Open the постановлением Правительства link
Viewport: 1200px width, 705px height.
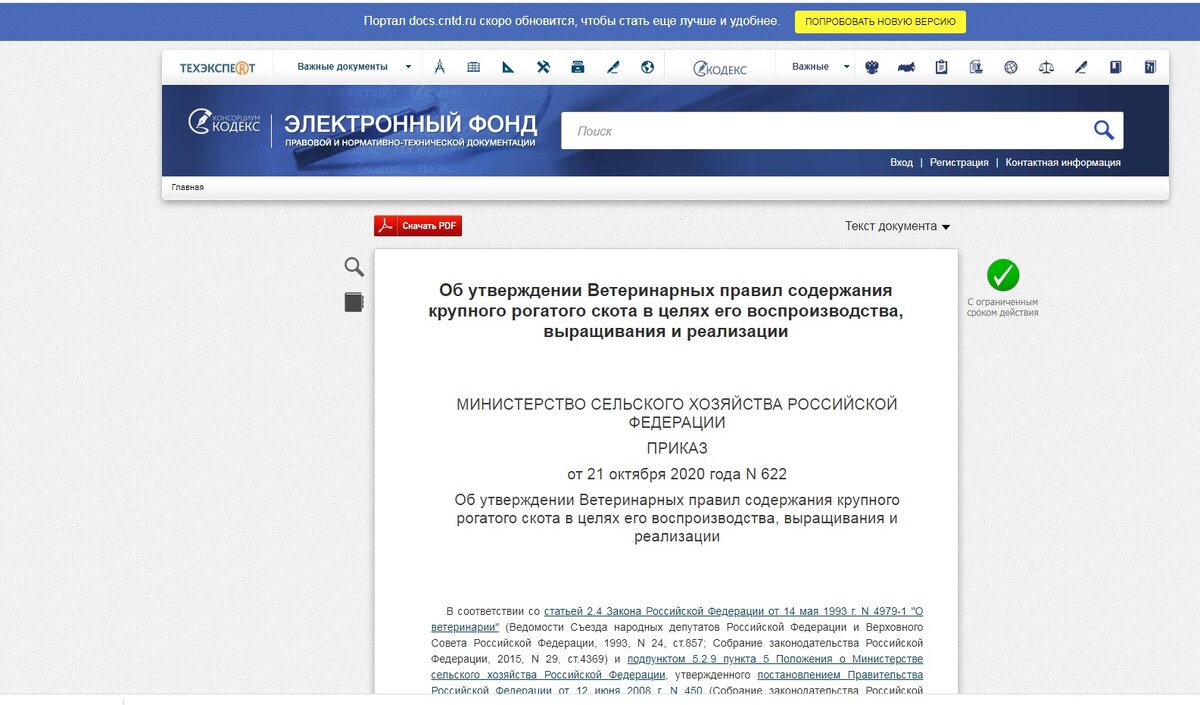[x=840, y=675]
